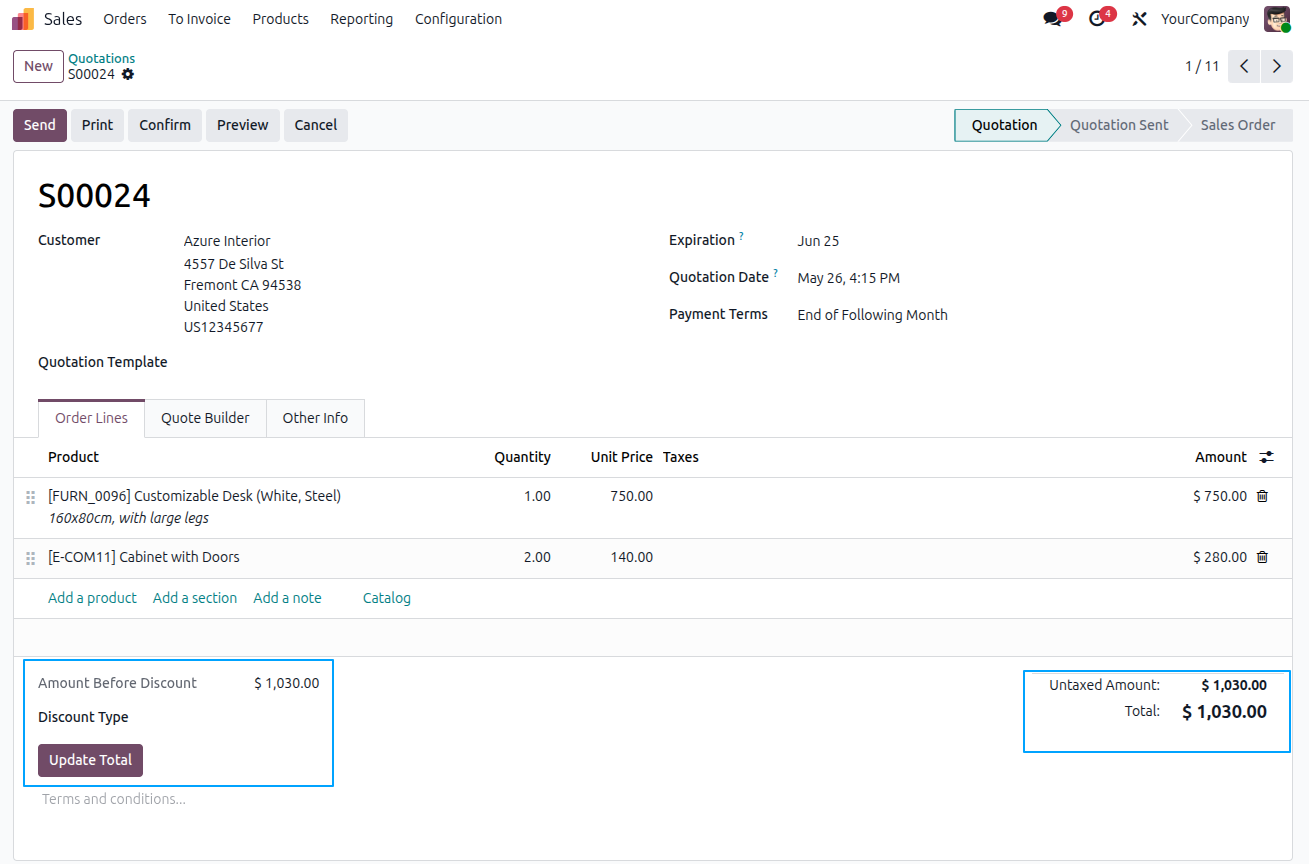Open the Sales app home icon

(23, 19)
